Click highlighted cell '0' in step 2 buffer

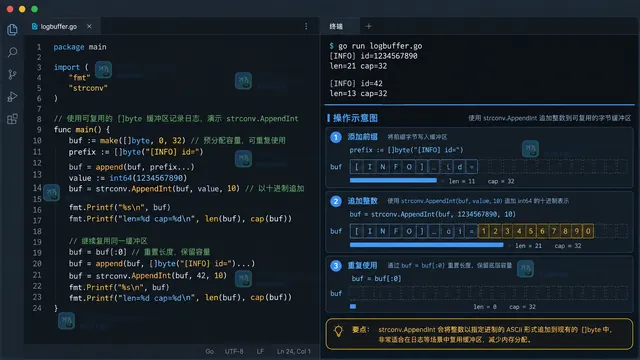click(588, 231)
